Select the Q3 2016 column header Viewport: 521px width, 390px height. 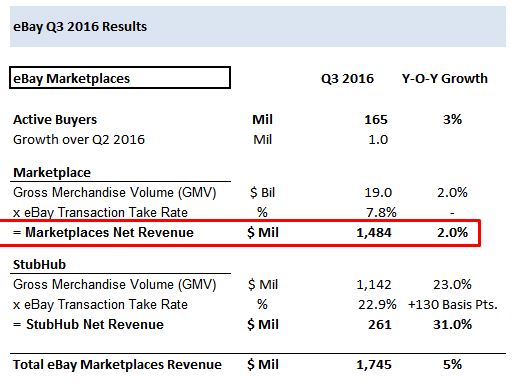coord(347,79)
